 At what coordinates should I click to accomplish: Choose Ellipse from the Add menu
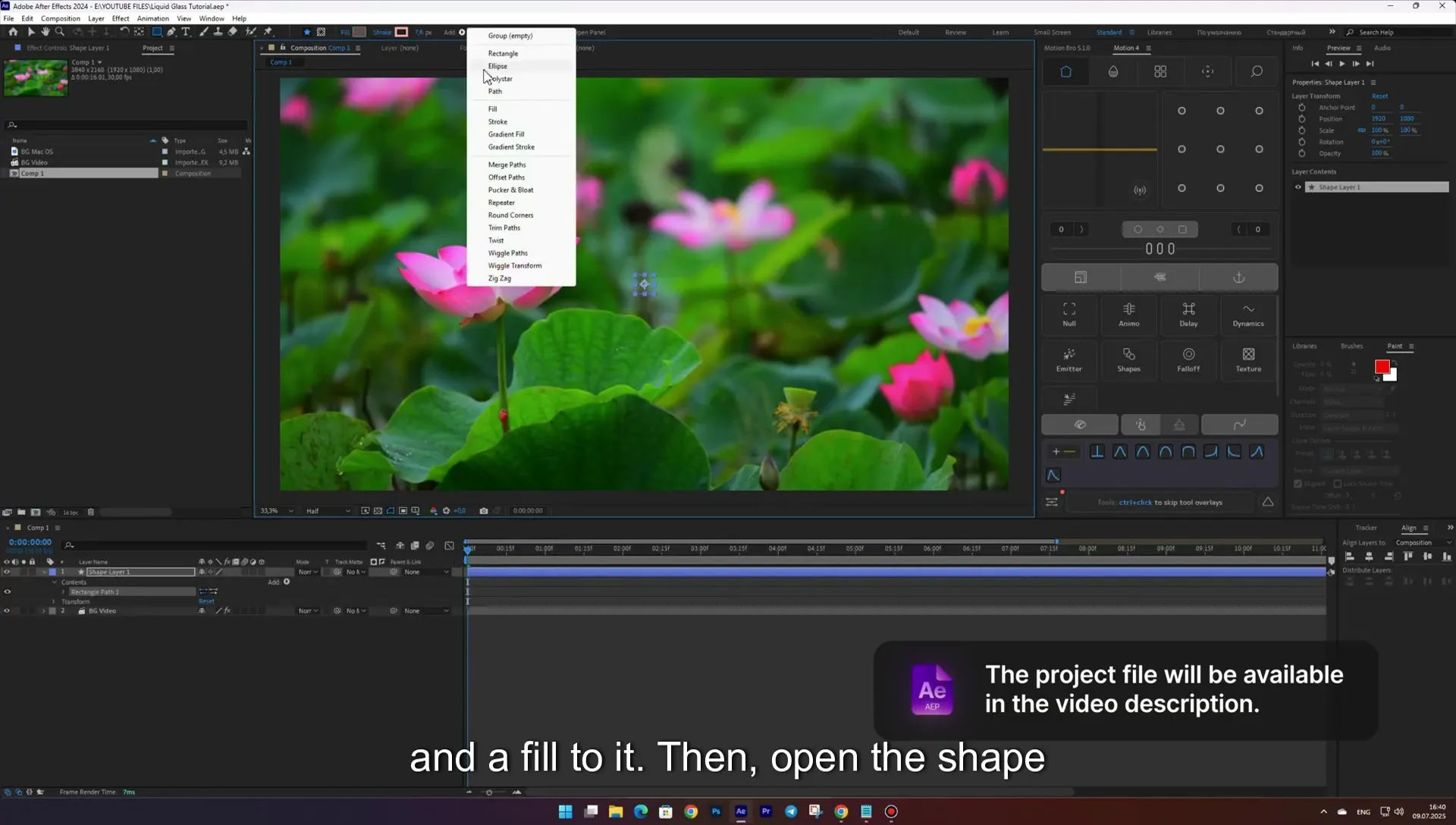tap(497, 66)
